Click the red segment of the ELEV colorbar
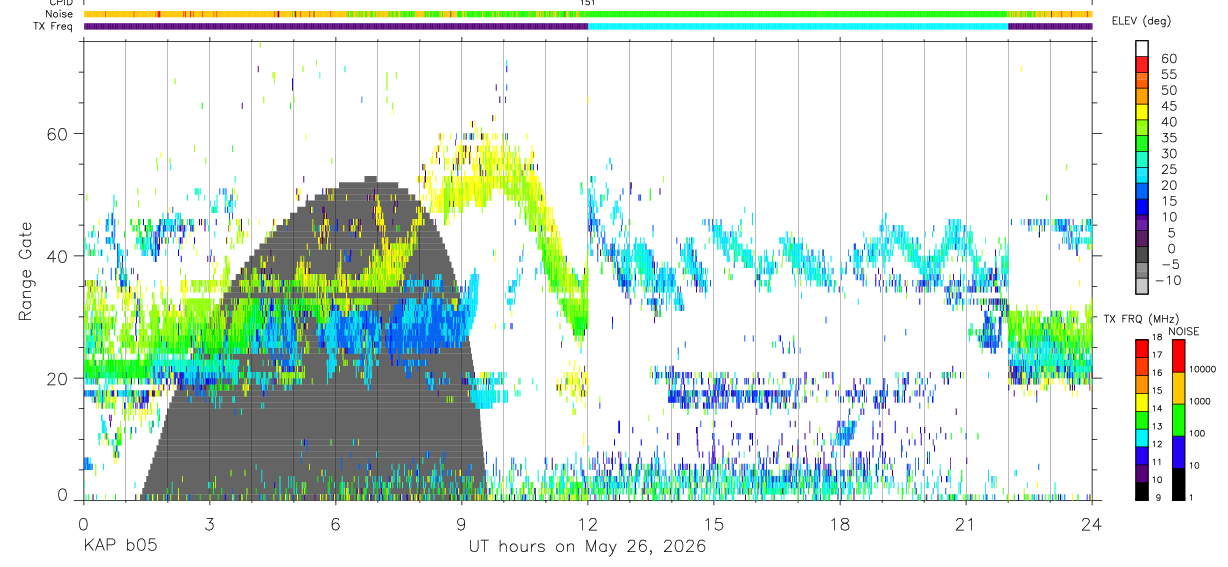The height and width of the screenshot is (567, 1228). (1142, 65)
